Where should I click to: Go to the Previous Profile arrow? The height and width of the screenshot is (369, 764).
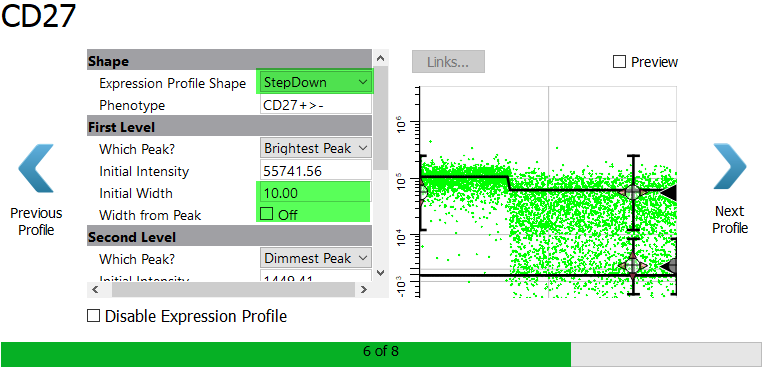coord(36,168)
